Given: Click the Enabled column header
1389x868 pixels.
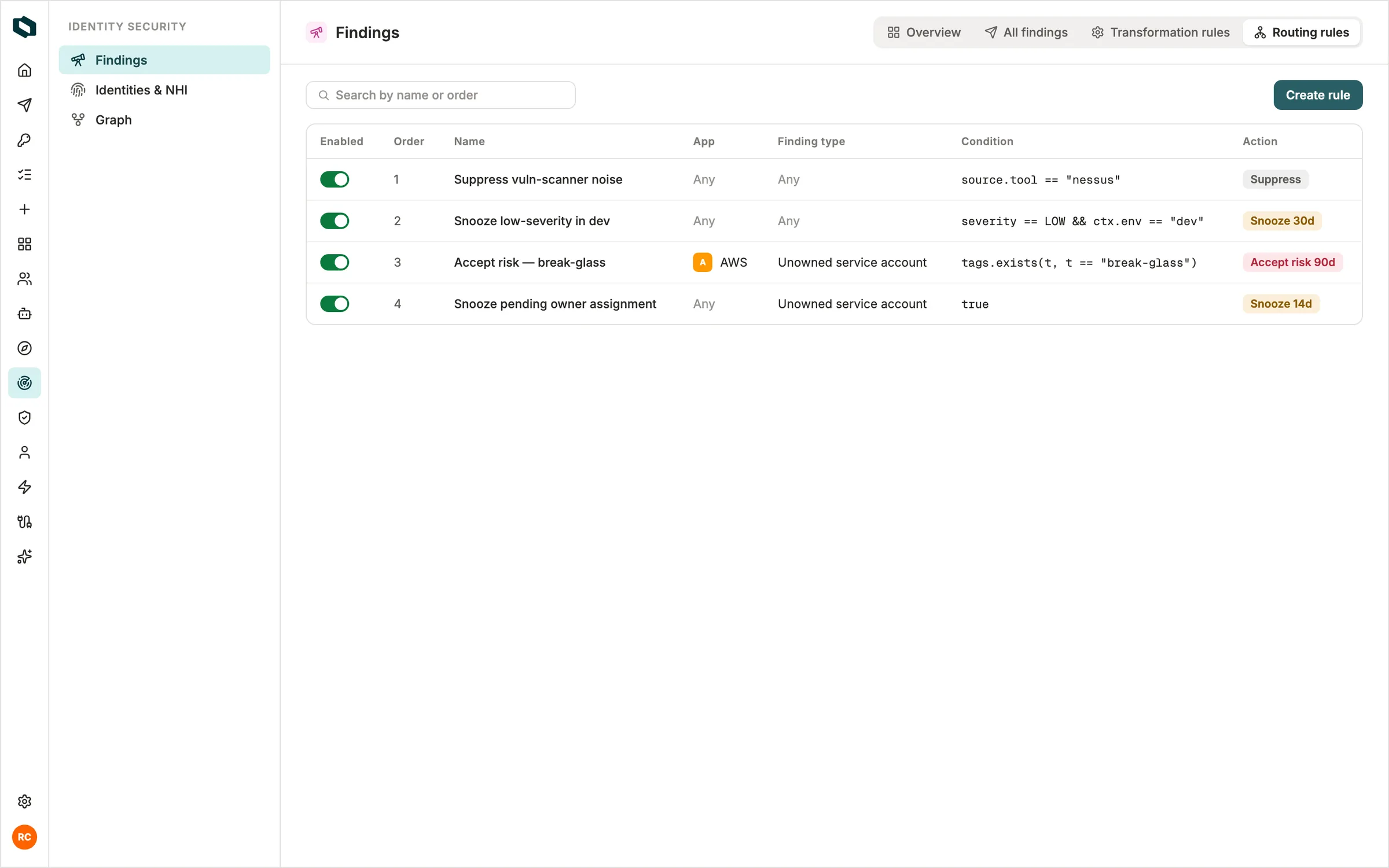Looking at the screenshot, I should point(341,141).
